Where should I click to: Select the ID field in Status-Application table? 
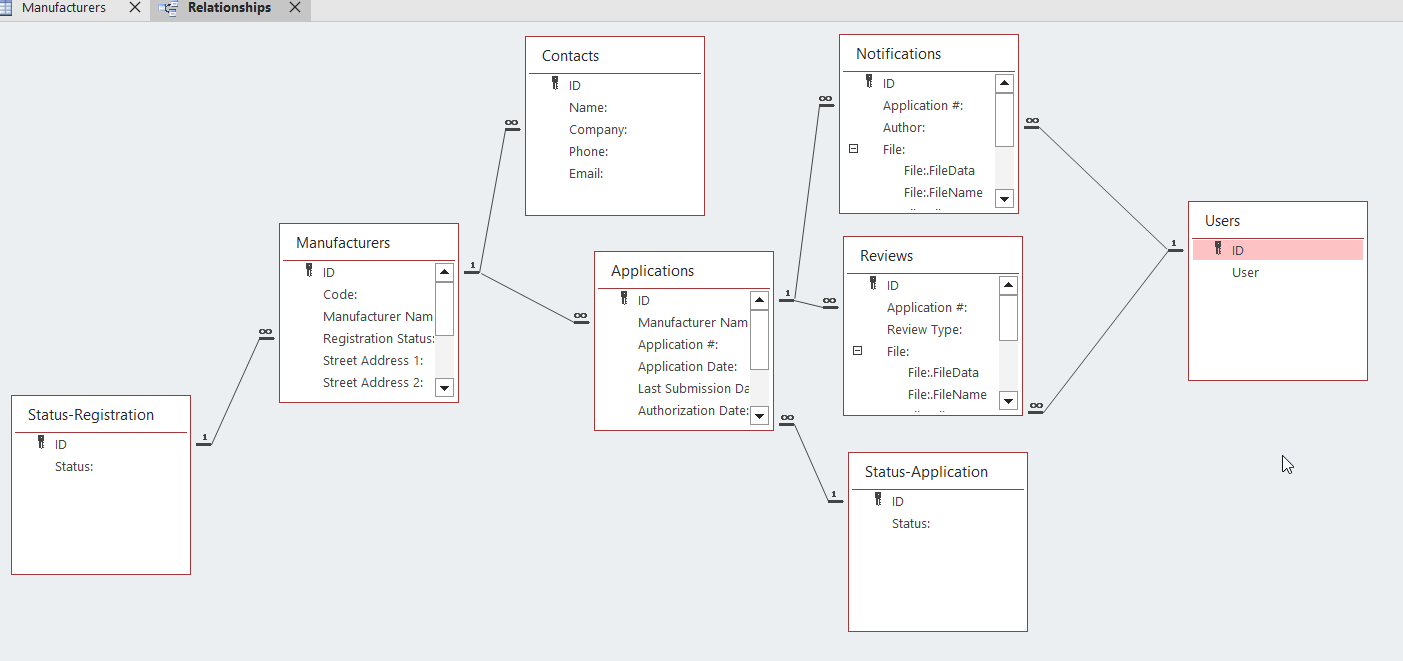coord(898,502)
